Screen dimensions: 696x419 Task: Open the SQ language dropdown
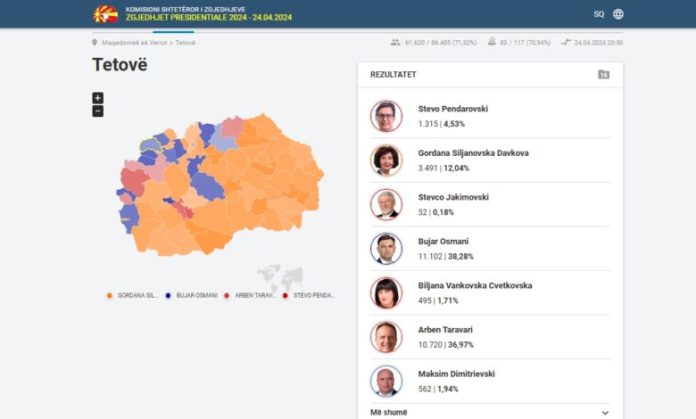(599, 14)
